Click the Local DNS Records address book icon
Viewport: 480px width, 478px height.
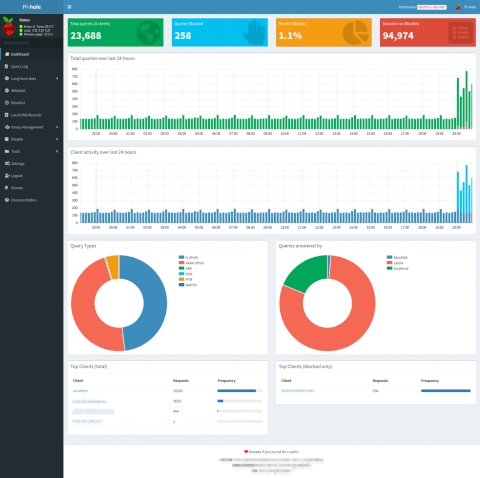[x=7, y=115]
